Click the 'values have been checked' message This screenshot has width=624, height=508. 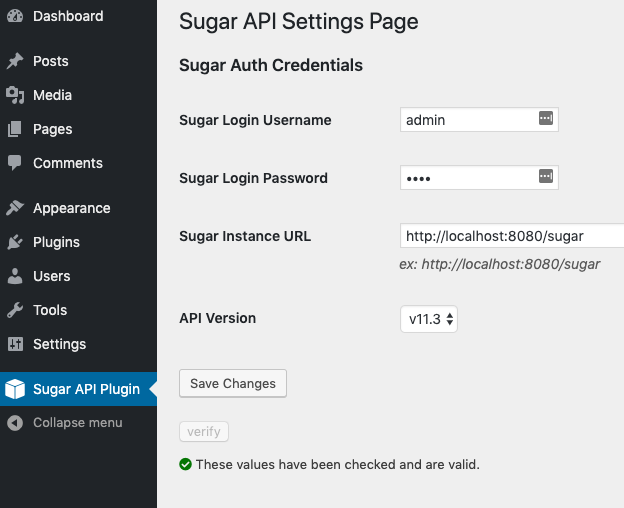pyautogui.click(x=337, y=465)
